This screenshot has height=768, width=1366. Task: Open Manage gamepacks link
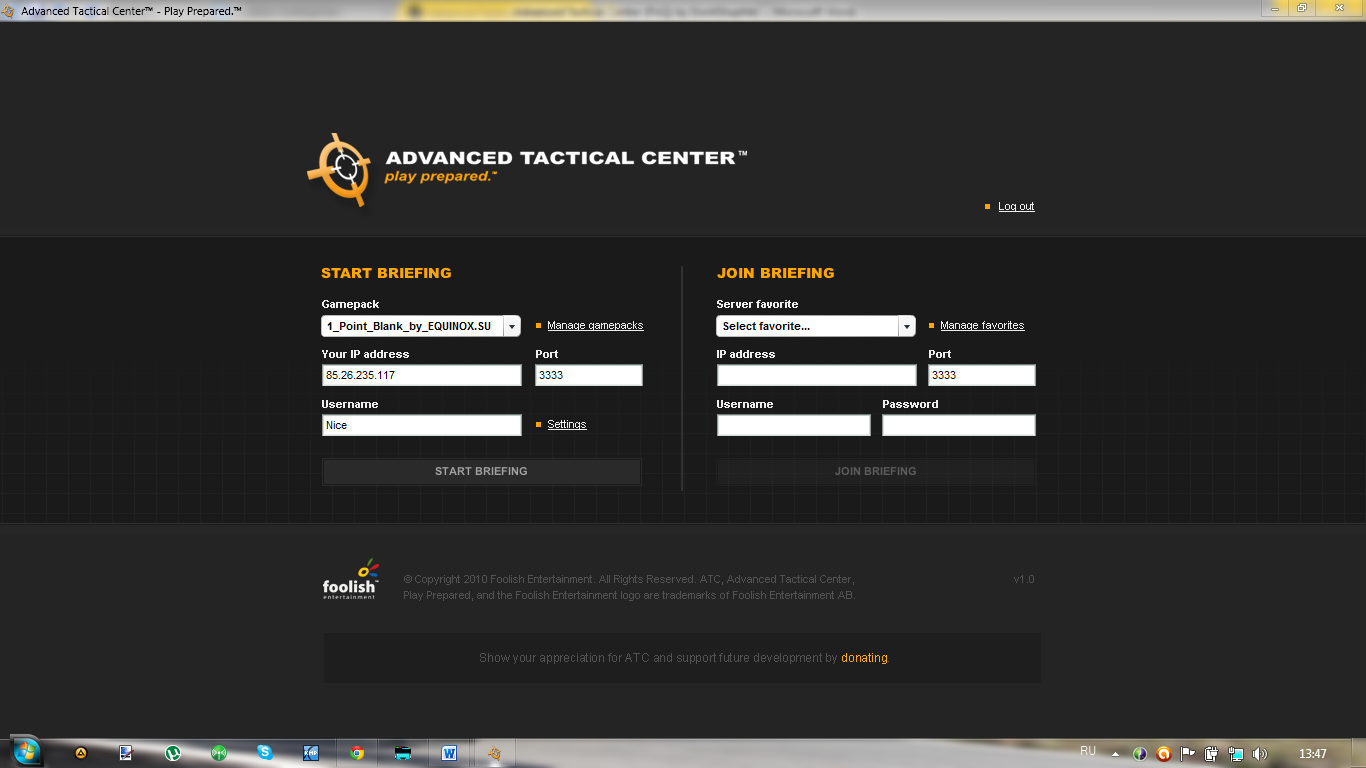[x=595, y=325]
